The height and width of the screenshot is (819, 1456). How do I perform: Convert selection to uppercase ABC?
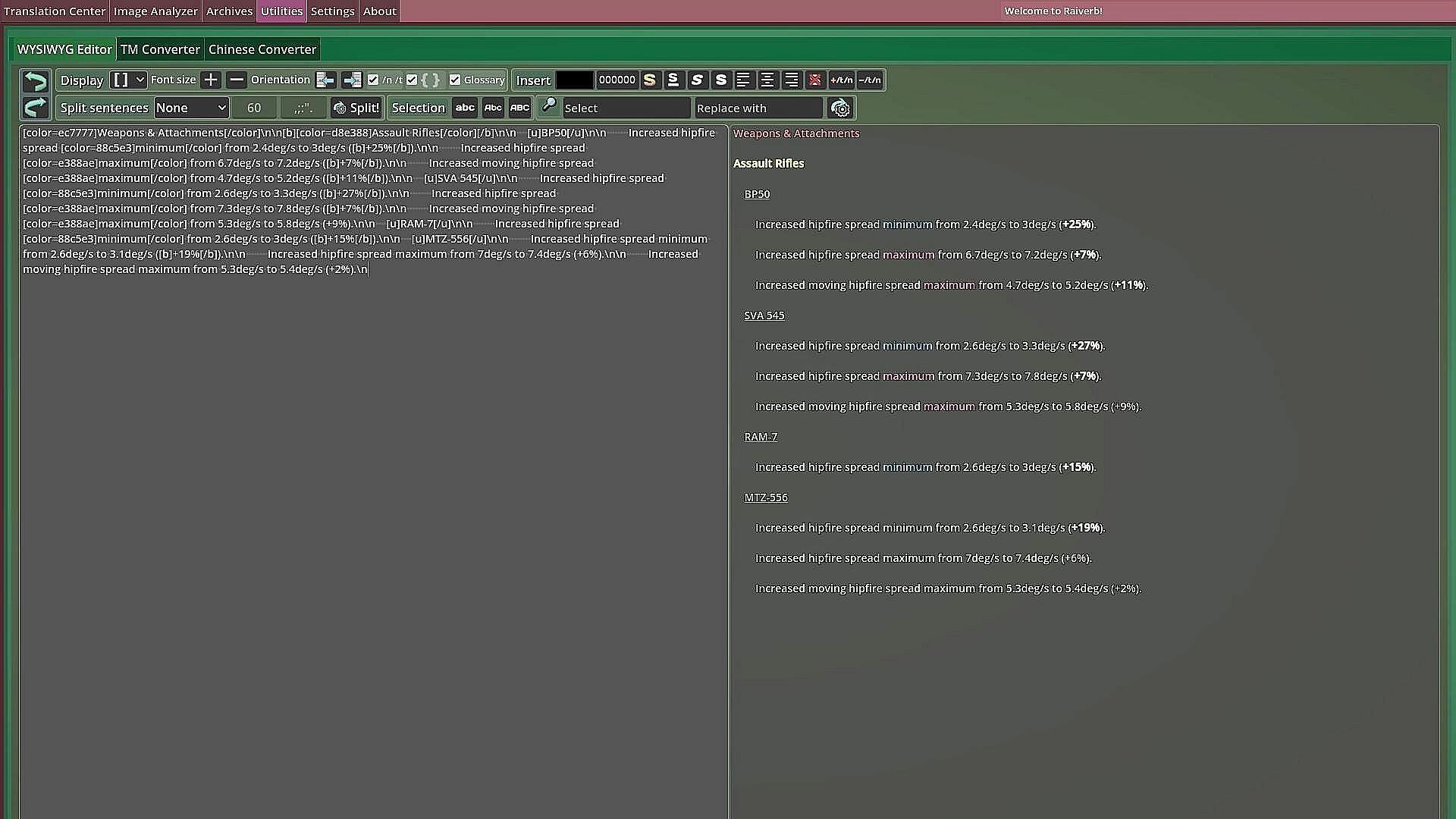(519, 108)
